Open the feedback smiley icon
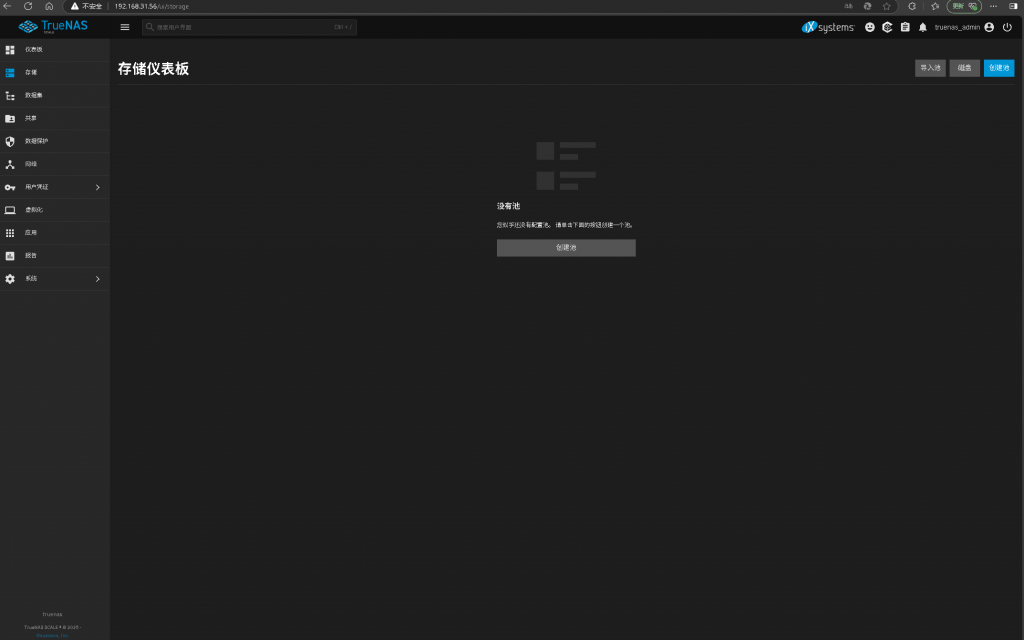 click(869, 27)
